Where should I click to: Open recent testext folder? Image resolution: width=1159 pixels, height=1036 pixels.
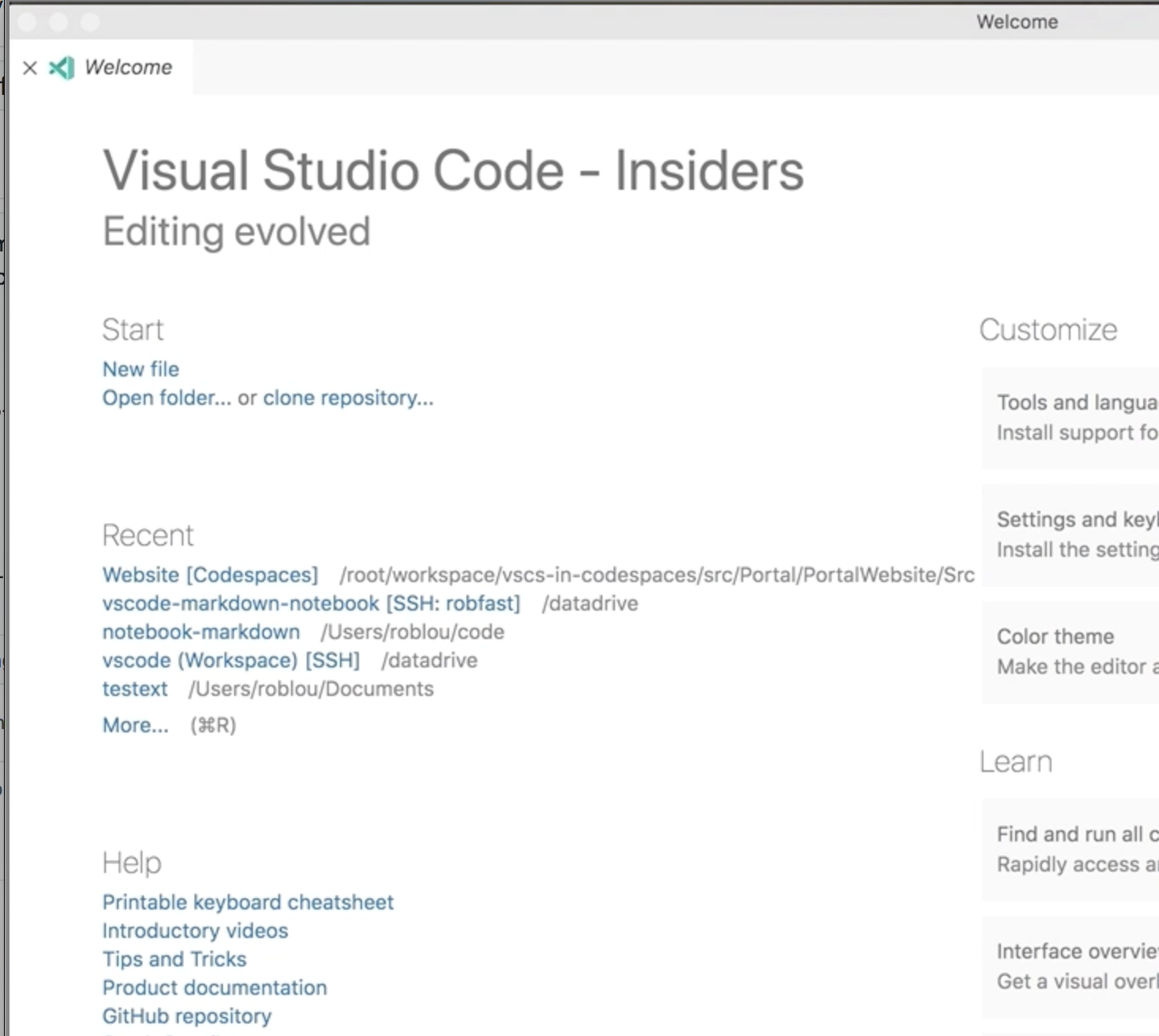point(135,689)
